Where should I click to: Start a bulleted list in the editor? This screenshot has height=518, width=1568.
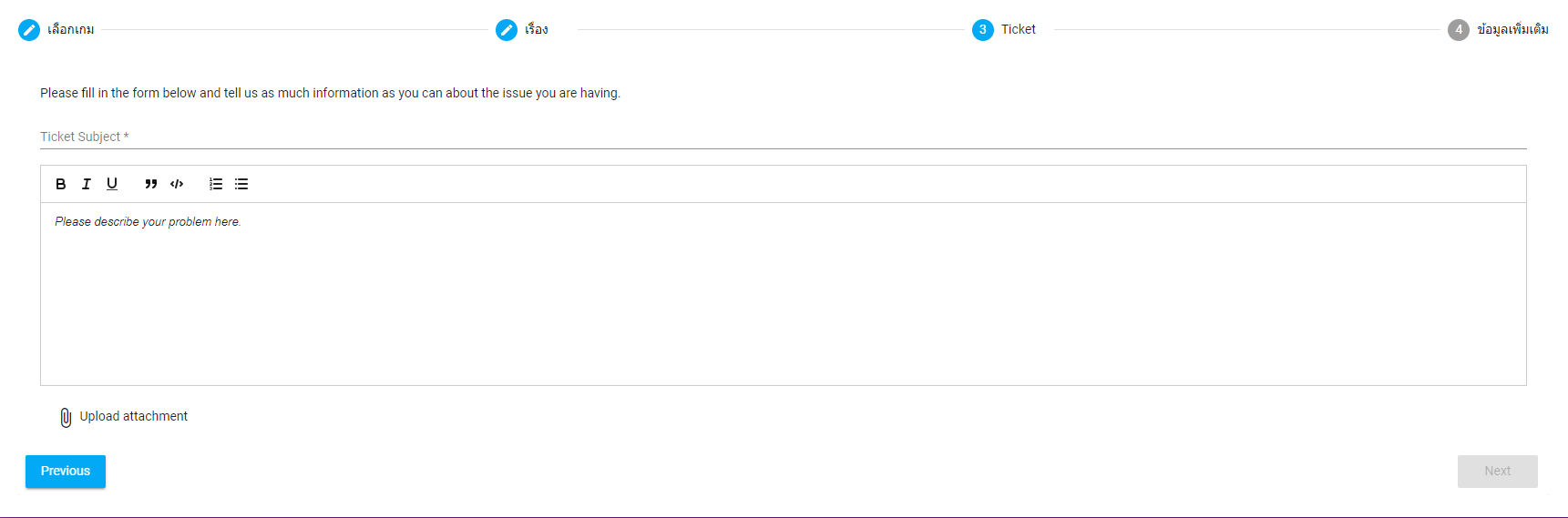tap(241, 184)
